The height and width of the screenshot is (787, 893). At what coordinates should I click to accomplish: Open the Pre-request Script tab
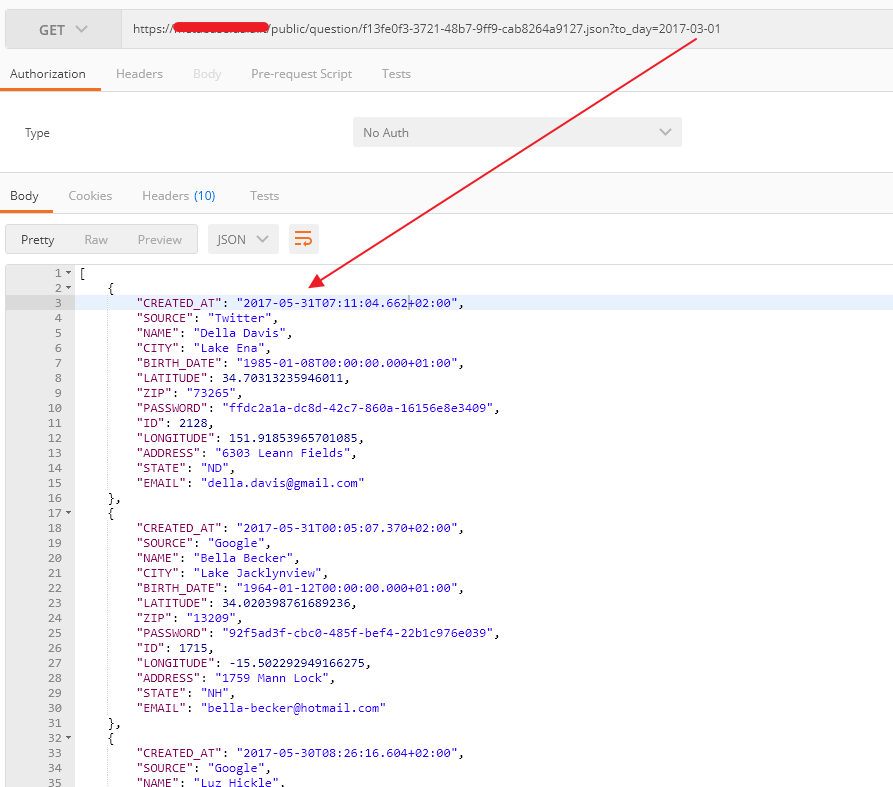point(301,73)
